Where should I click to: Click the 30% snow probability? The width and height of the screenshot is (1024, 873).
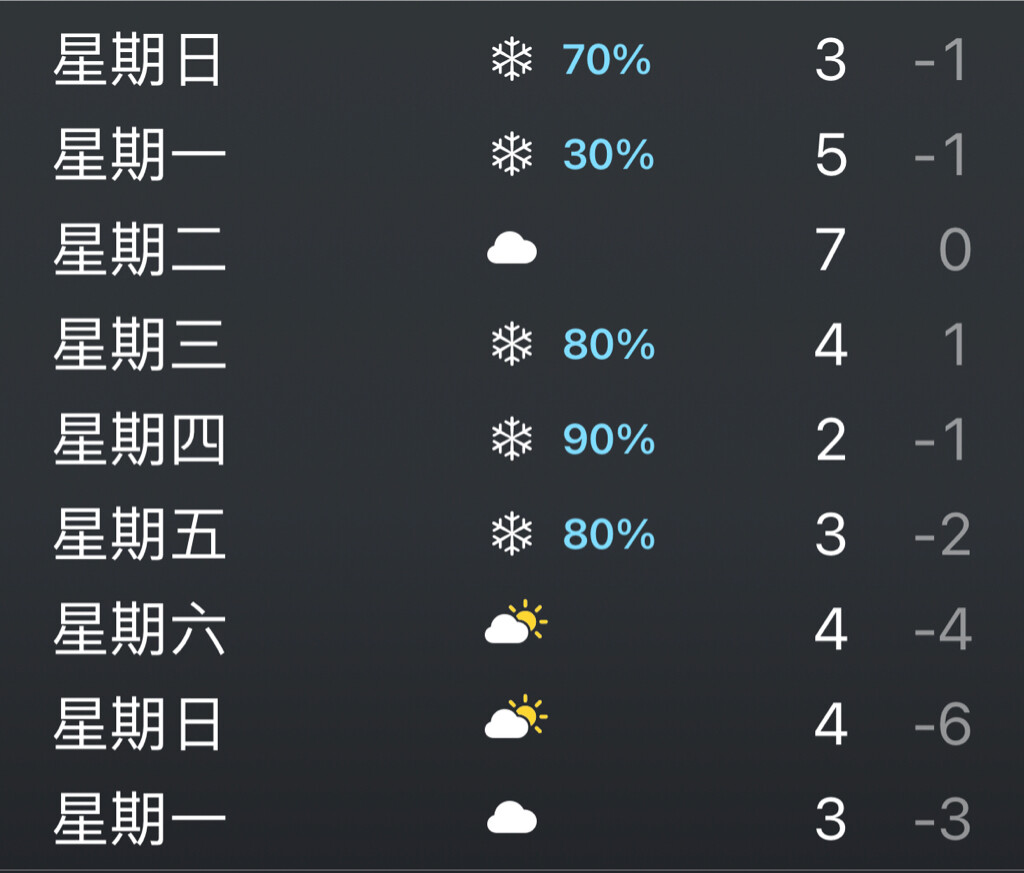click(x=609, y=155)
